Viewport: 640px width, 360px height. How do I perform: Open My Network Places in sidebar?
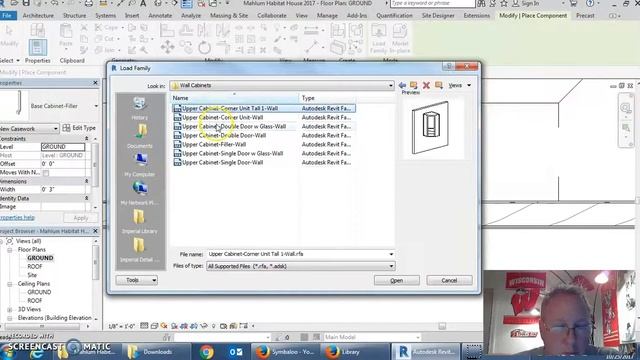coord(140,193)
